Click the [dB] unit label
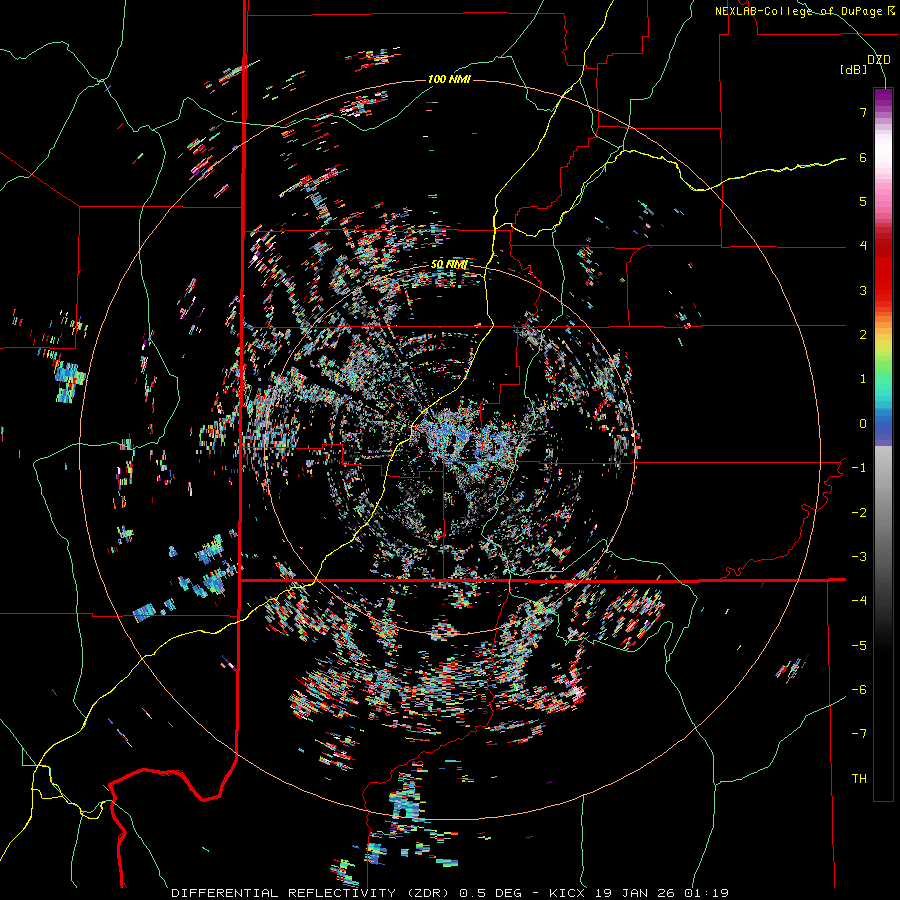The width and height of the screenshot is (900, 900). coord(854,70)
